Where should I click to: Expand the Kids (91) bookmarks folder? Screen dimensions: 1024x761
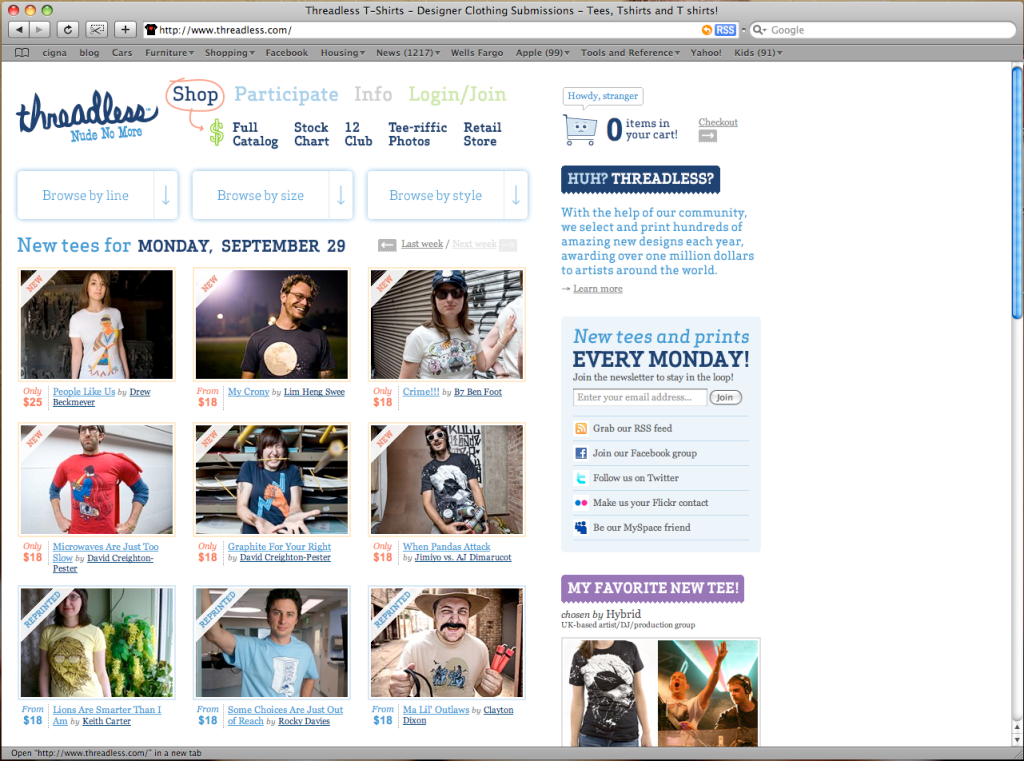click(758, 52)
